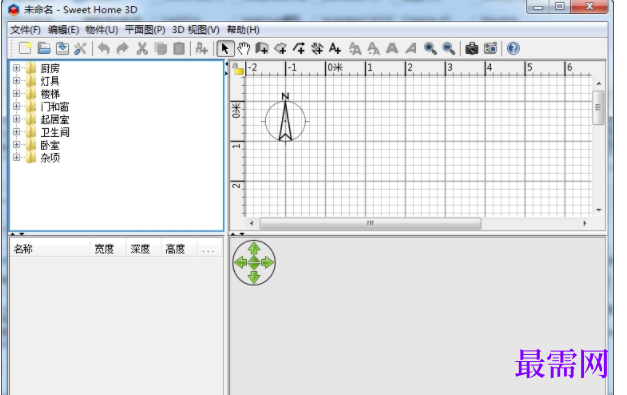Sort furniture list by 名称 column header
The height and width of the screenshot is (395, 627).
pos(50,249)
